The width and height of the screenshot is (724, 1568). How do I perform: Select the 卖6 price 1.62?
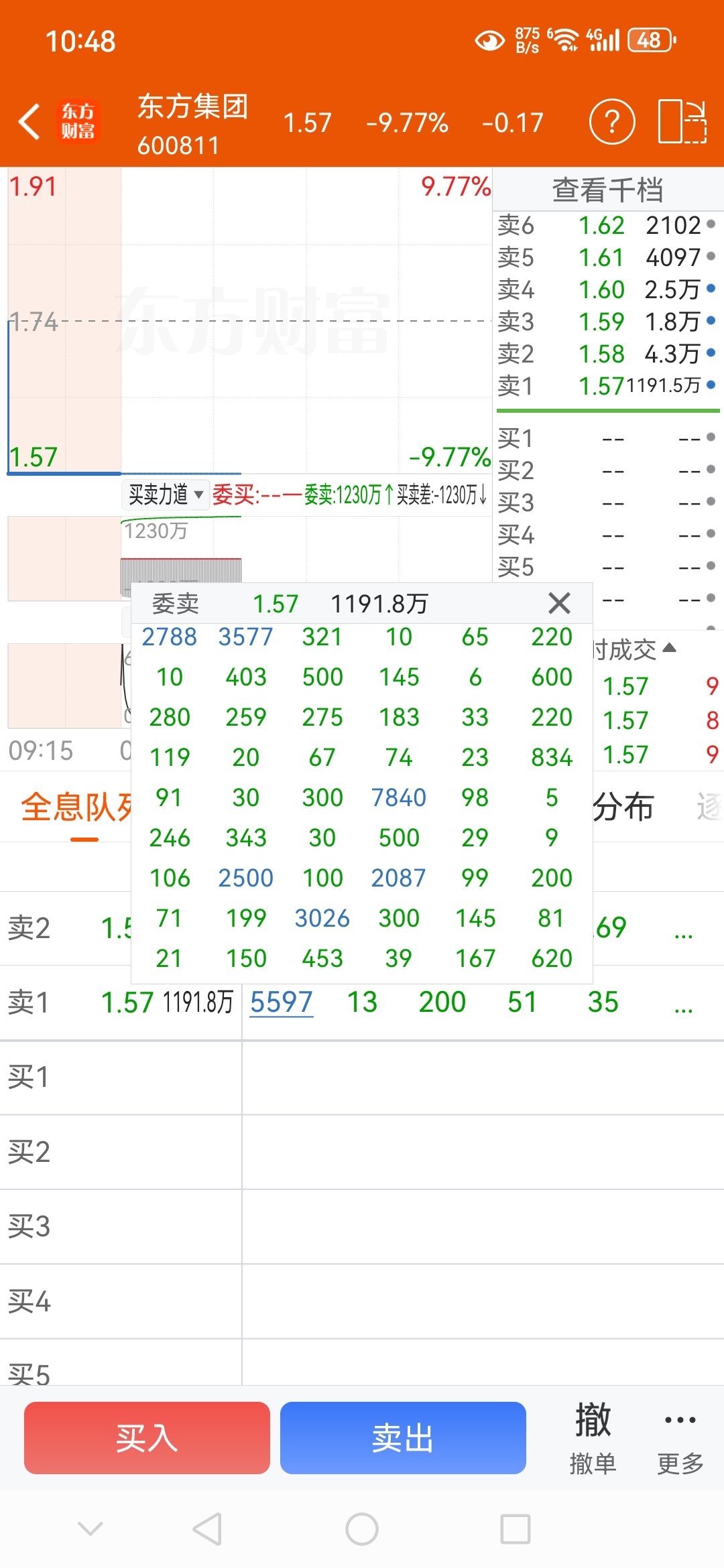[601, 225]
